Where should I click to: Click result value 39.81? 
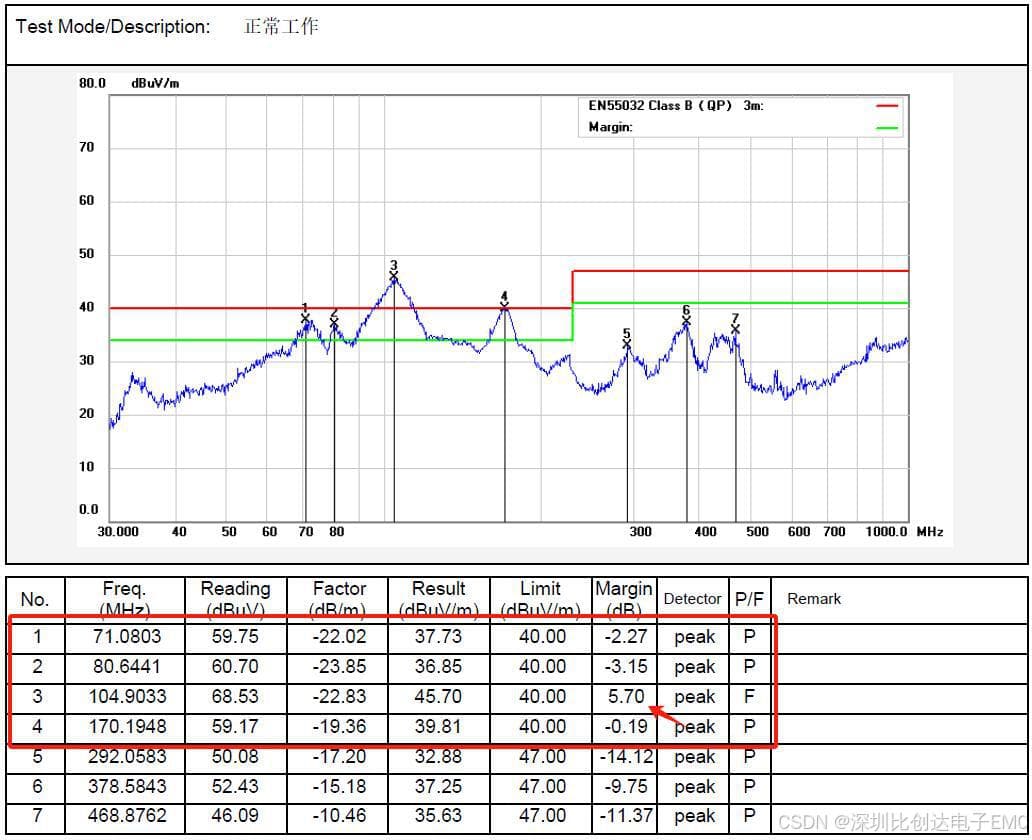[x=438, y=726]
